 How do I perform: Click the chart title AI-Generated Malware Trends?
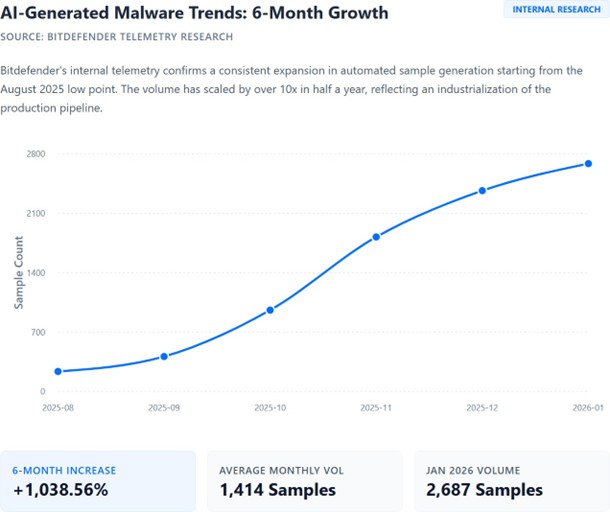pyautogui.click(x=195, y=14)
